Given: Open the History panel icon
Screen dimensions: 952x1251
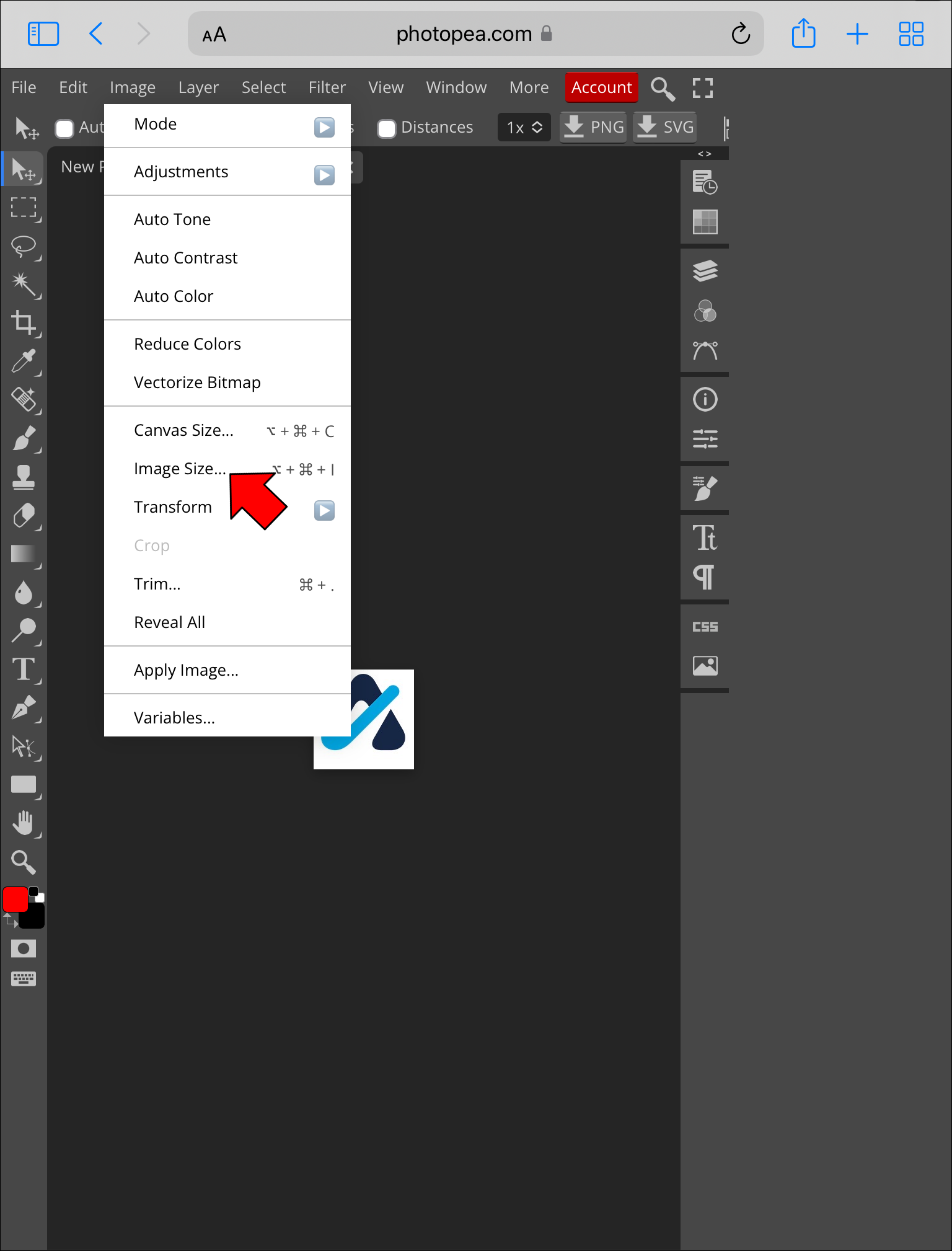Looking at the screenshot, I should click(x=705, y=182).
